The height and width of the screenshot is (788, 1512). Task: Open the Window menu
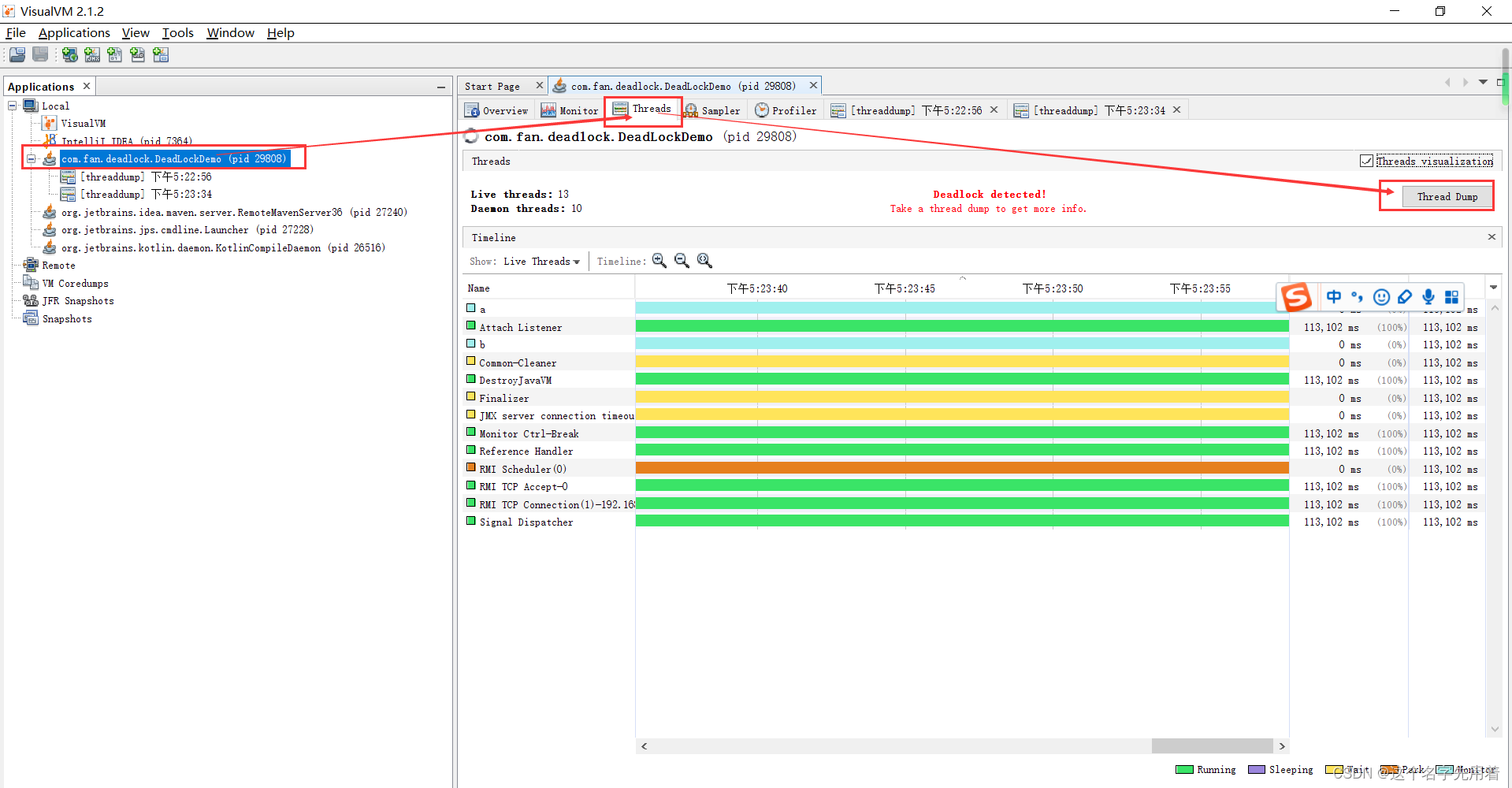(x=230, y=32)
